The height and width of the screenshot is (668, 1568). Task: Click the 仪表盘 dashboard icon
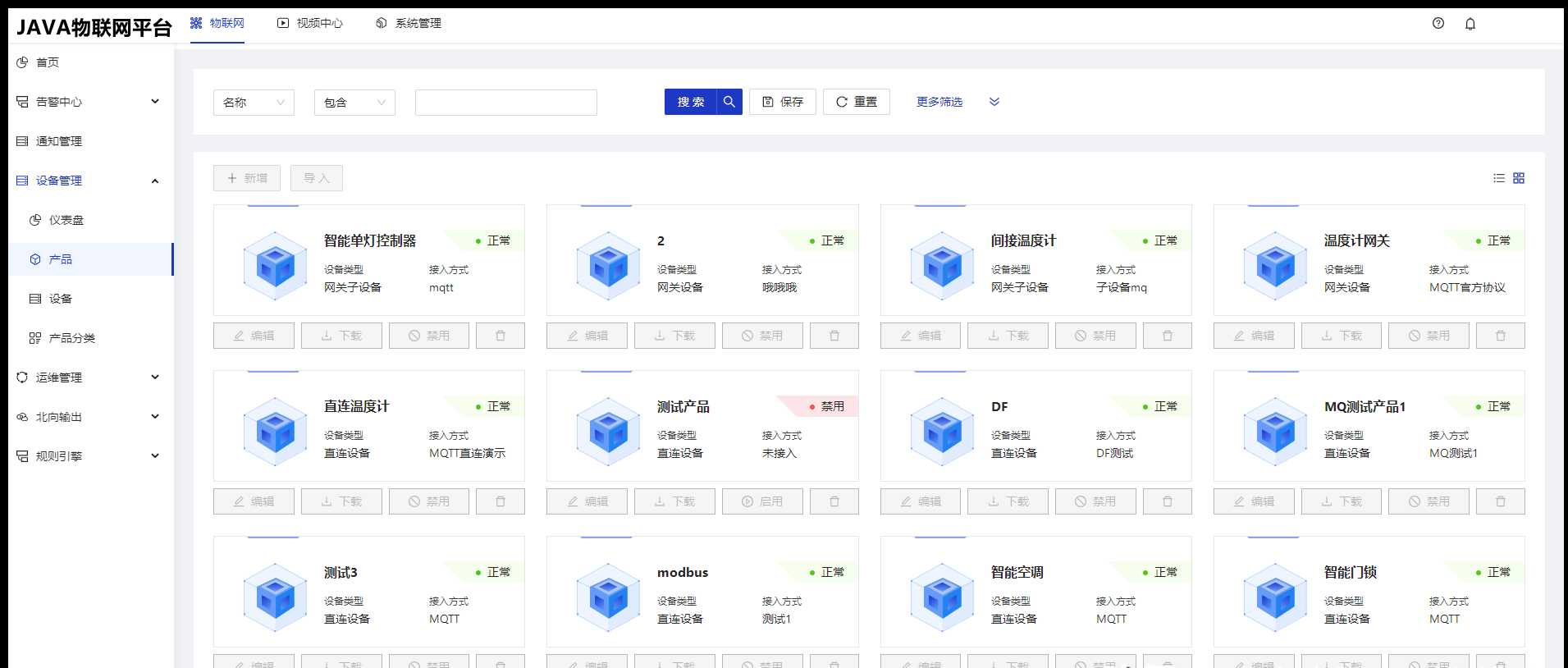pos(35,220)
